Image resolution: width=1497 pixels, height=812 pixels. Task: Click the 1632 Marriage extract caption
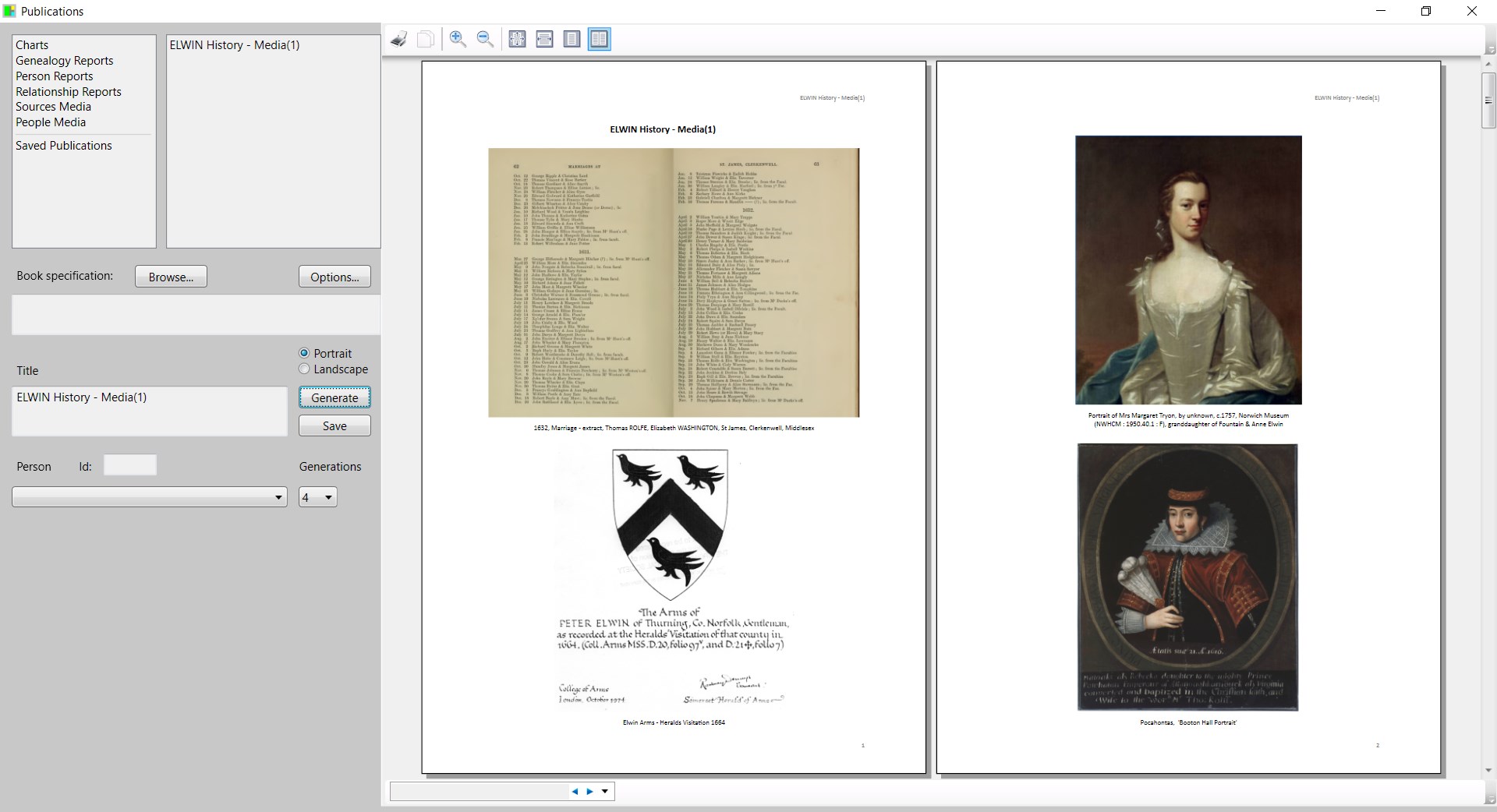674,428
